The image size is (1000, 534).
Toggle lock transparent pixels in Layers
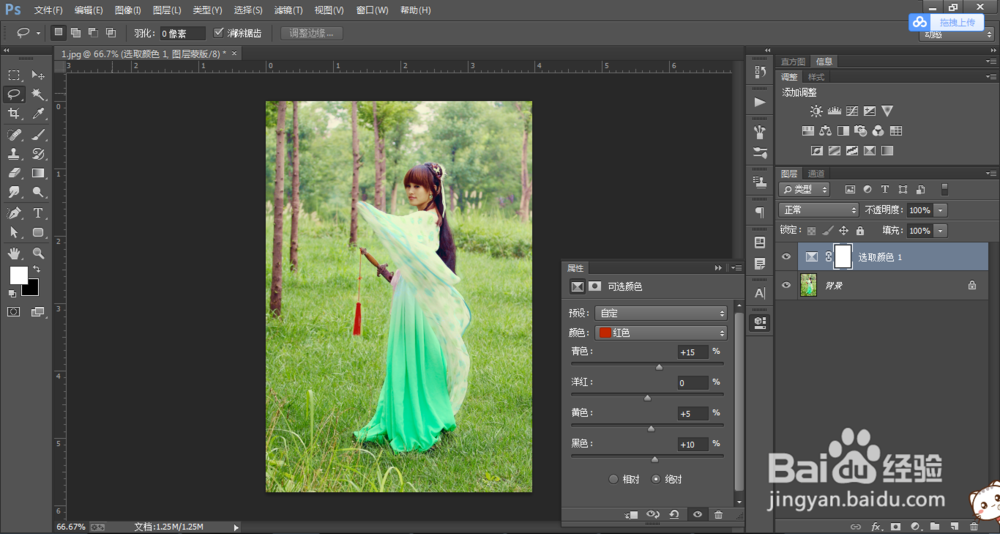pos(811,231)
